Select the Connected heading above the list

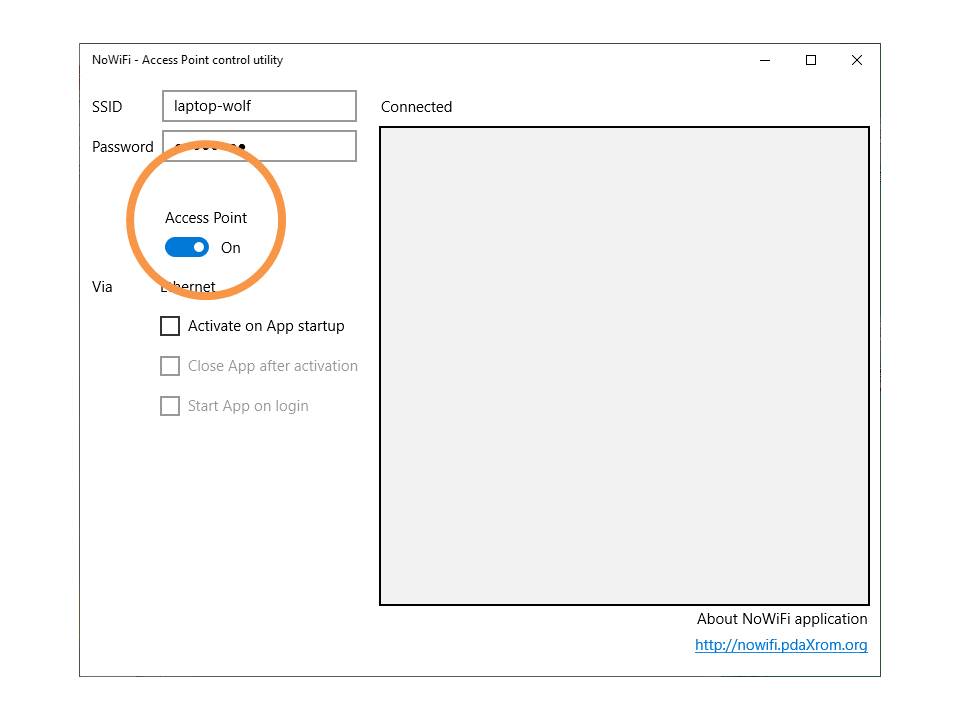(x=416, y=107)
